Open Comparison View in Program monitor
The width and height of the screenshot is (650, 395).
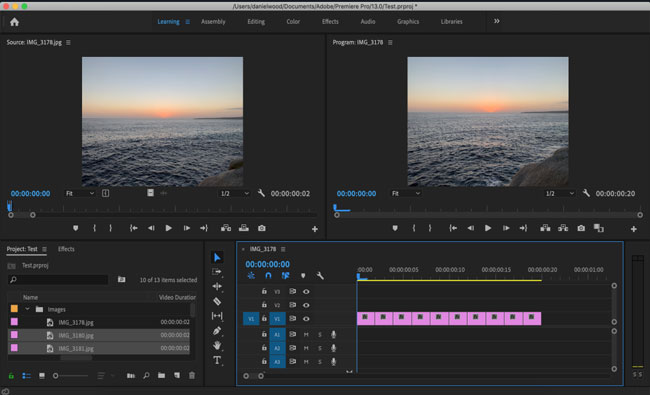599,228
